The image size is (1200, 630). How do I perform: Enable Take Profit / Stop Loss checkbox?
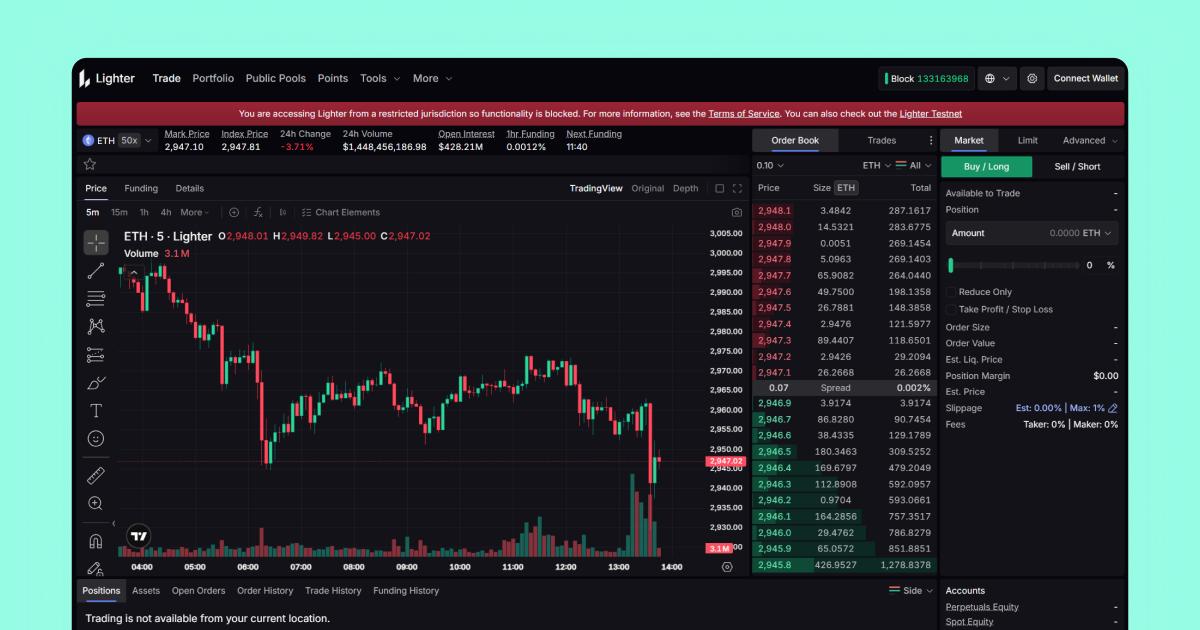[951, 309]
